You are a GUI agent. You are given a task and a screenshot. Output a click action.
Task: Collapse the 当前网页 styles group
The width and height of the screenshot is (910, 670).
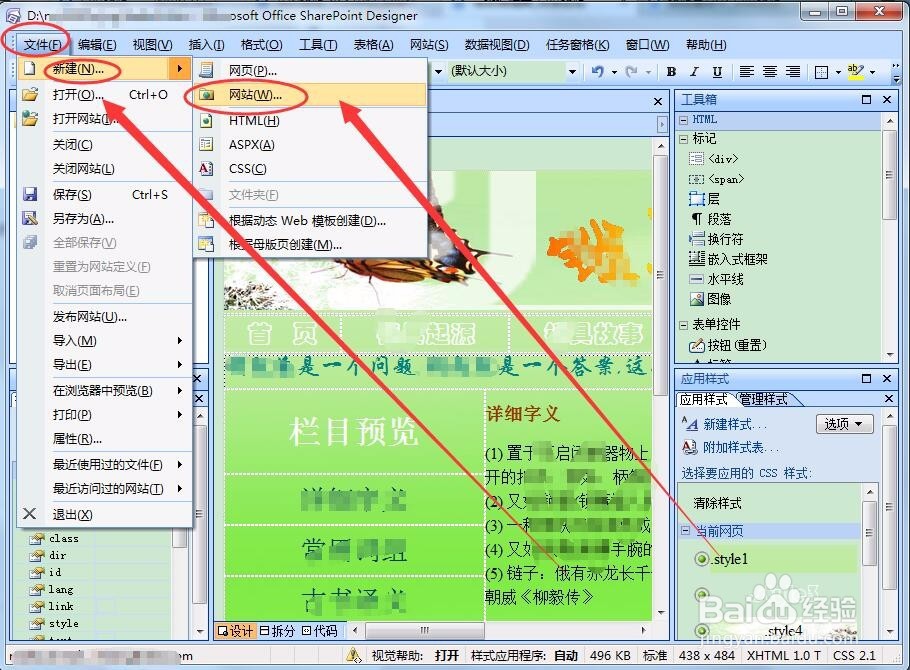tap(685, 531)
